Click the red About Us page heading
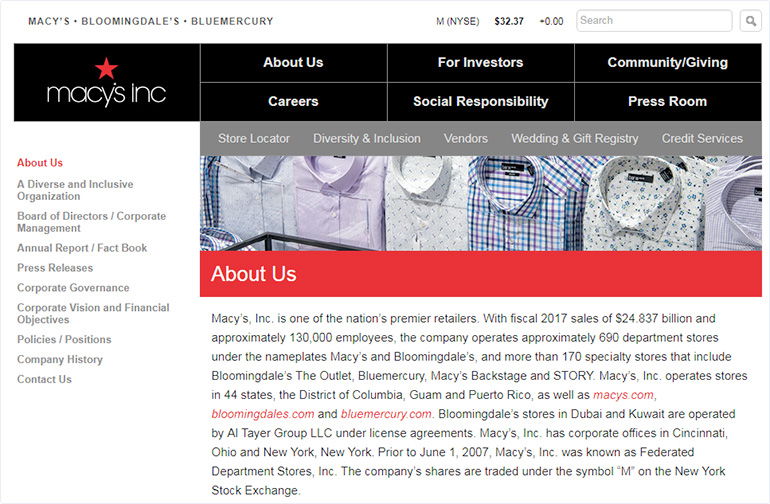 tap(254, 274)
